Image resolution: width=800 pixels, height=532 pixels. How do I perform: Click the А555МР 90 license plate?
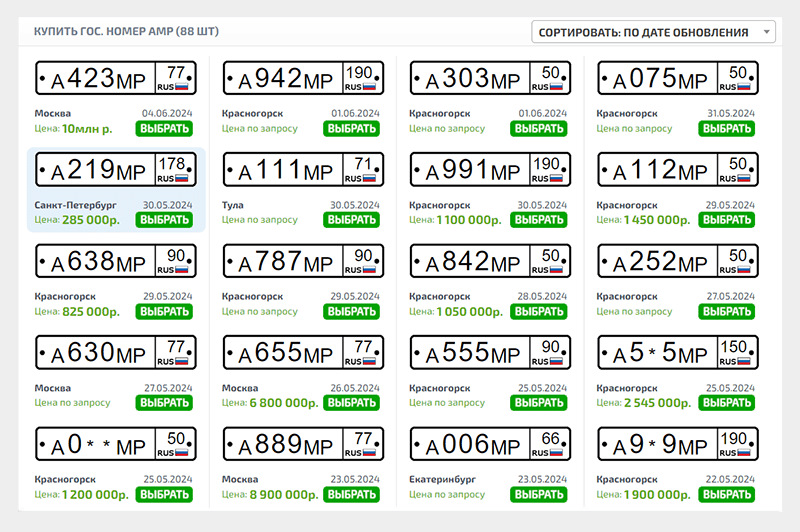(x=490, y=352)
